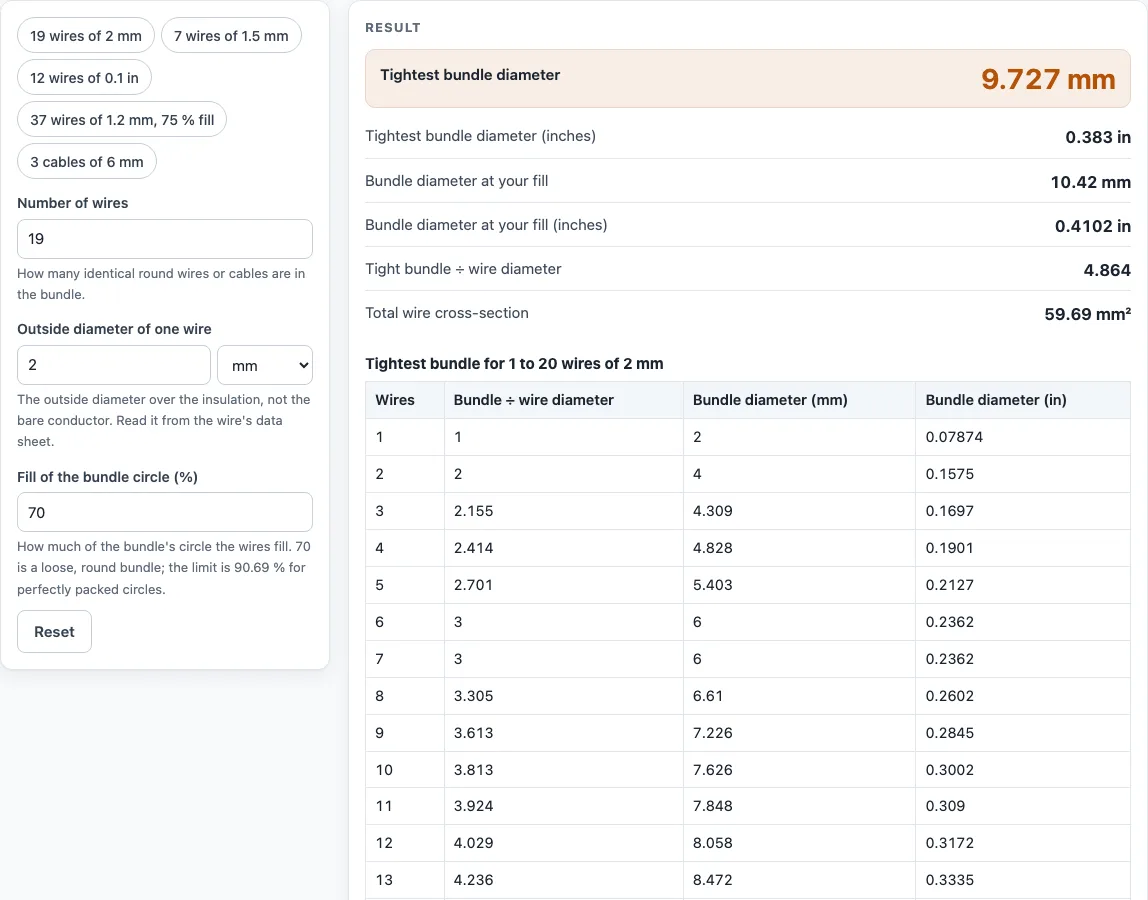Select the '19 wires of 2 mm' preset
Image resolution: width=1148 pixels, height=900 pixels.
click(86, 36)
